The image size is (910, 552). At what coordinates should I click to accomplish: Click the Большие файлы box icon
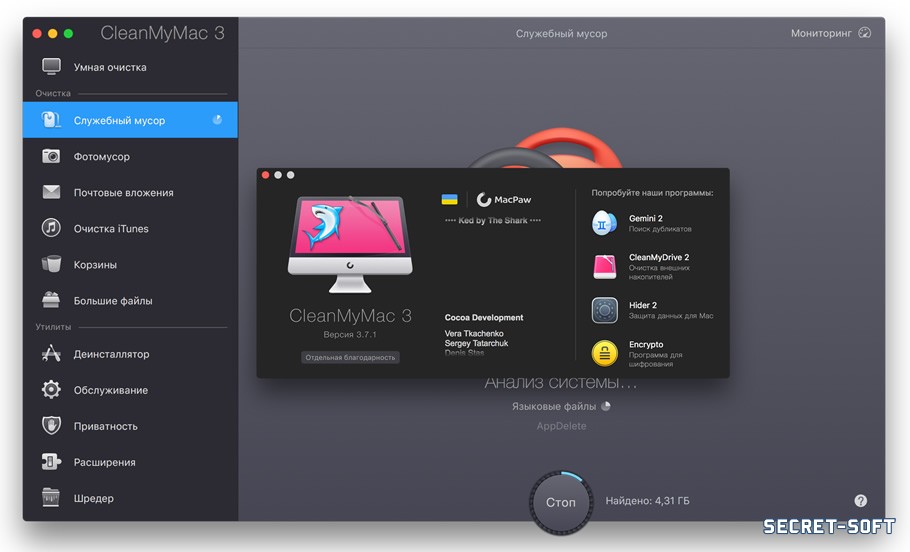pos(51,300)
